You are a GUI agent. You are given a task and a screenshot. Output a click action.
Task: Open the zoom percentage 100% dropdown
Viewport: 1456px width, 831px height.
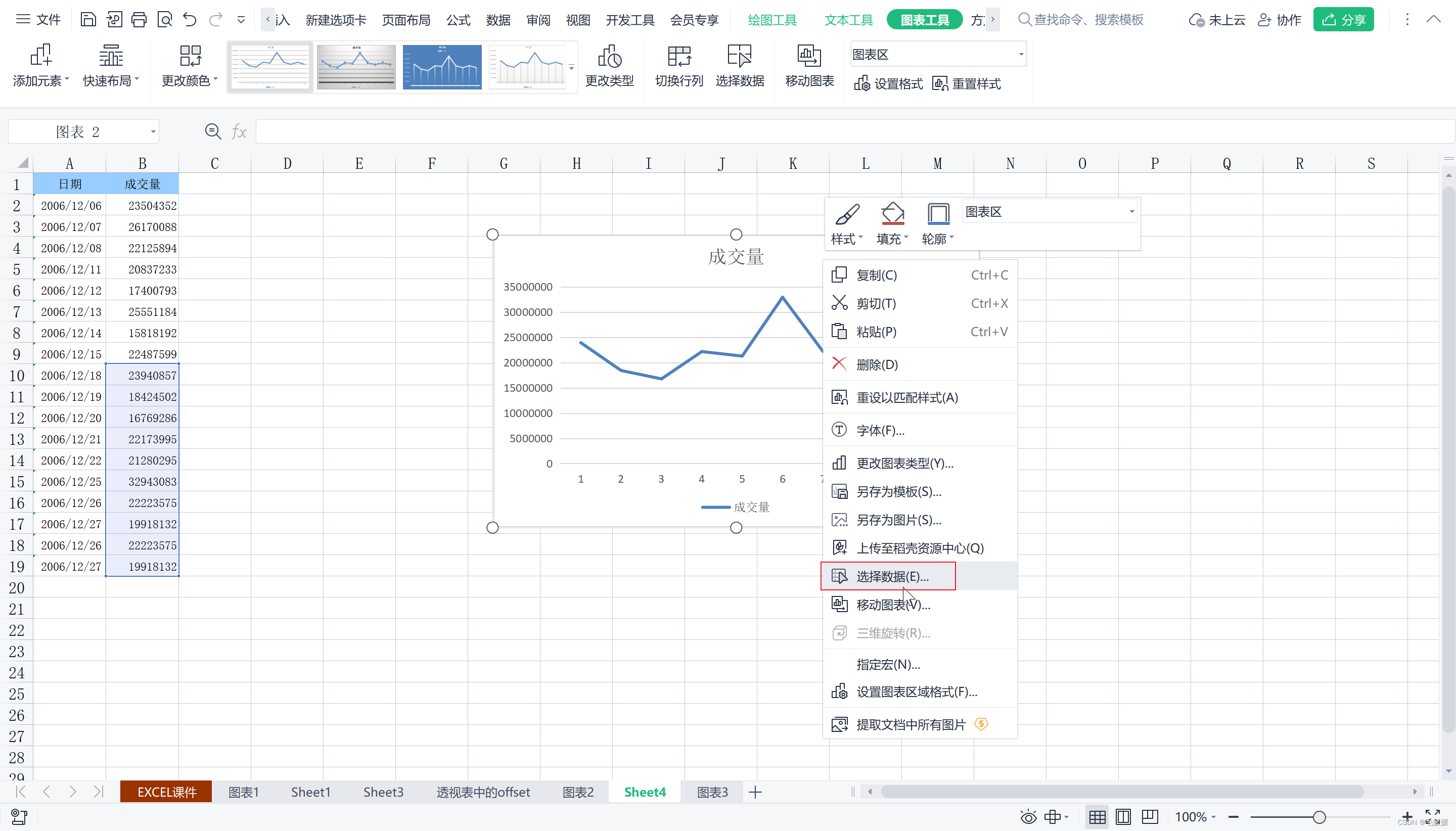(1195, 817)
